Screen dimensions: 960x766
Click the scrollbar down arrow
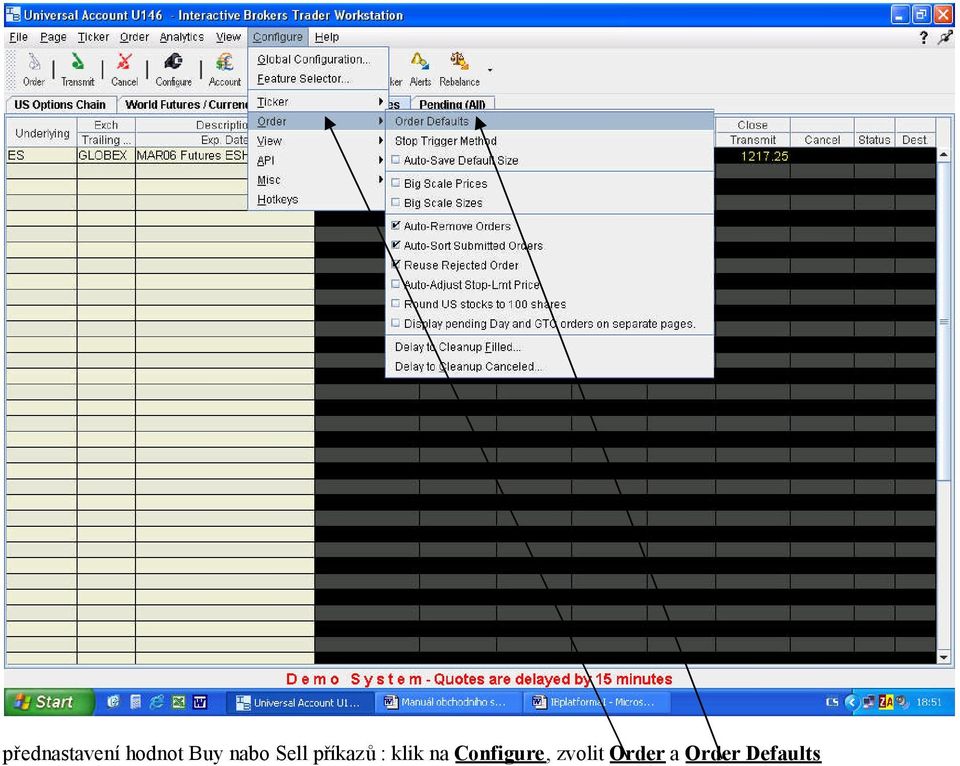coord(944,657)
